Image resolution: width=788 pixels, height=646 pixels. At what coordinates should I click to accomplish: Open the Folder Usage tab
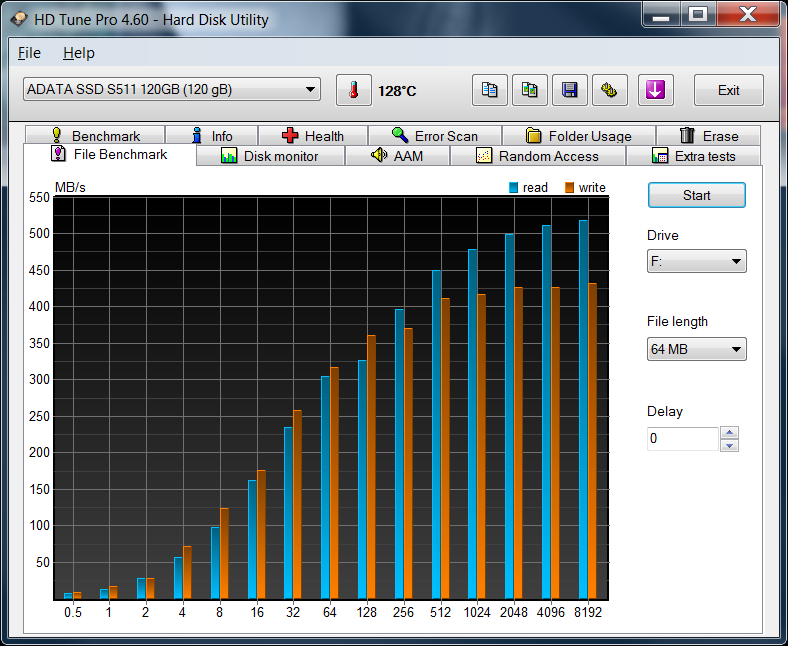click(578, 136)
